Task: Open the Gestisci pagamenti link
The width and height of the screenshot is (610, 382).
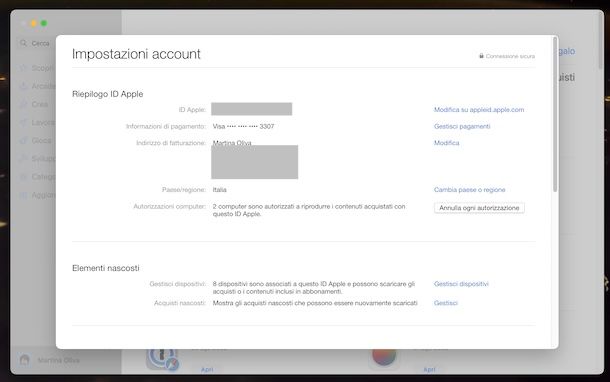Action: coord(462,126)
